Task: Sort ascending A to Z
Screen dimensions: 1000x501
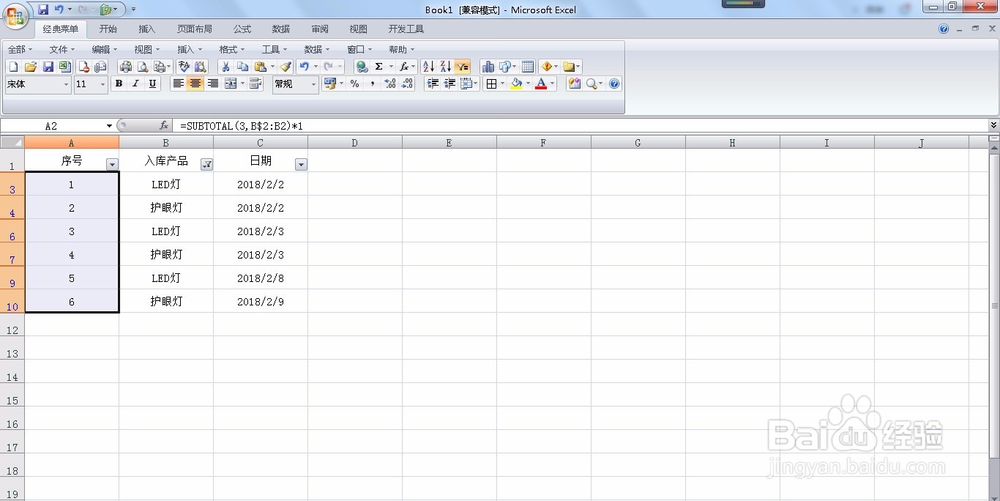Action: pos(429,66)
